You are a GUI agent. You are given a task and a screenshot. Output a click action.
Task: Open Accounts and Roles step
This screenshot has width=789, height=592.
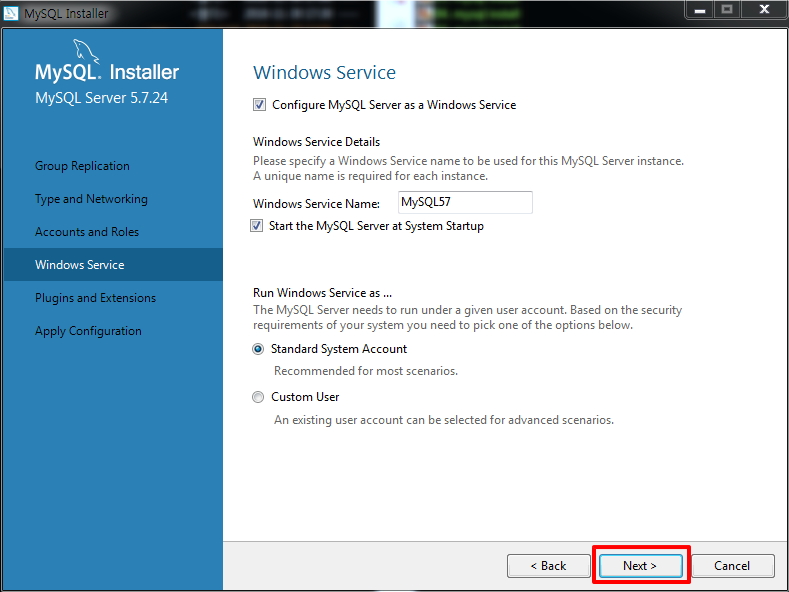[87, 232]
